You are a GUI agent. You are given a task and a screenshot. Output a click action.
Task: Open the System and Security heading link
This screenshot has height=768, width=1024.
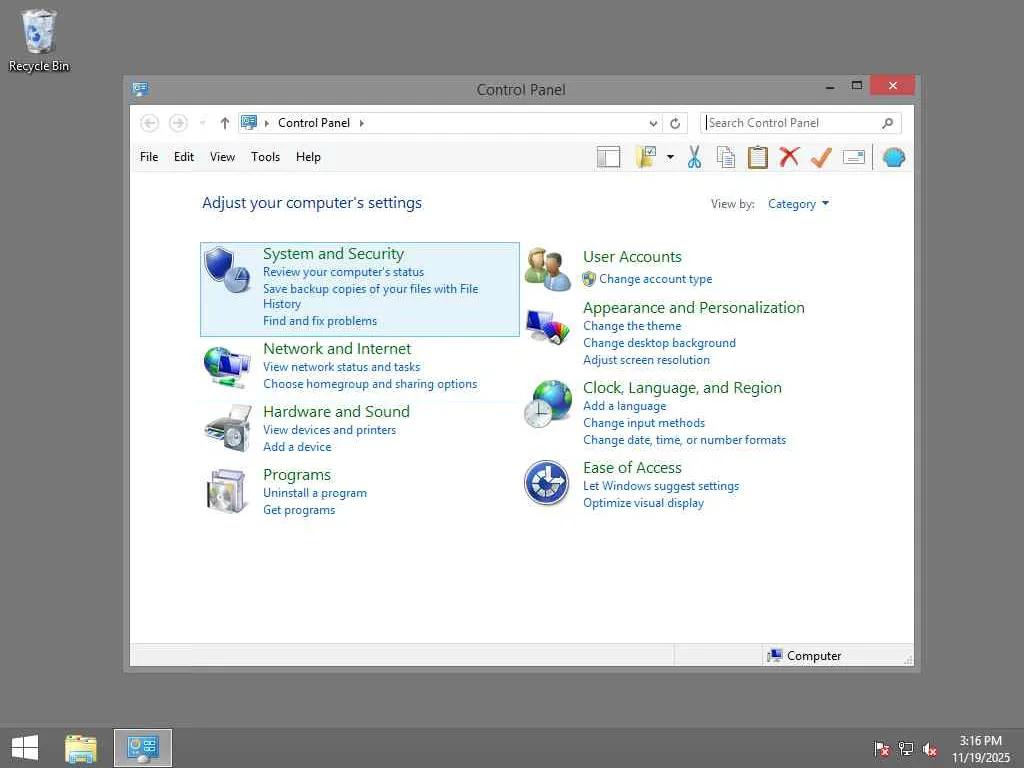pyautogui.click(x=333, y=254)
